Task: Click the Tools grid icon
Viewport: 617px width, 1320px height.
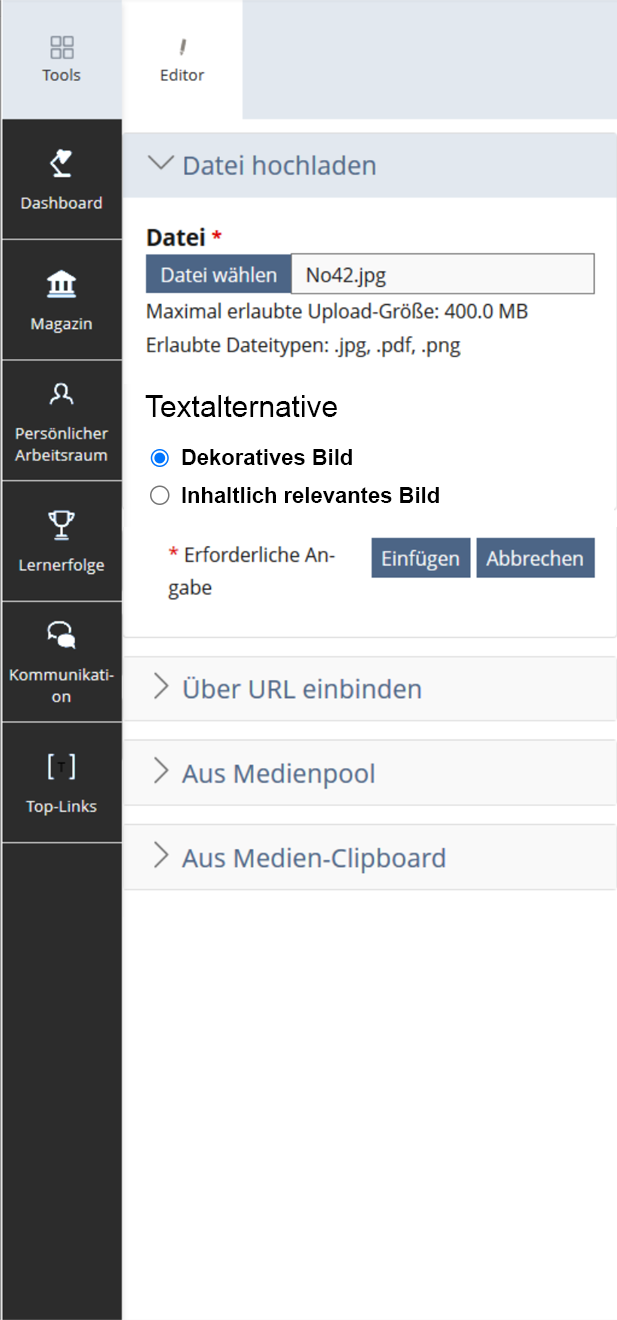Action: pos(61,47)
